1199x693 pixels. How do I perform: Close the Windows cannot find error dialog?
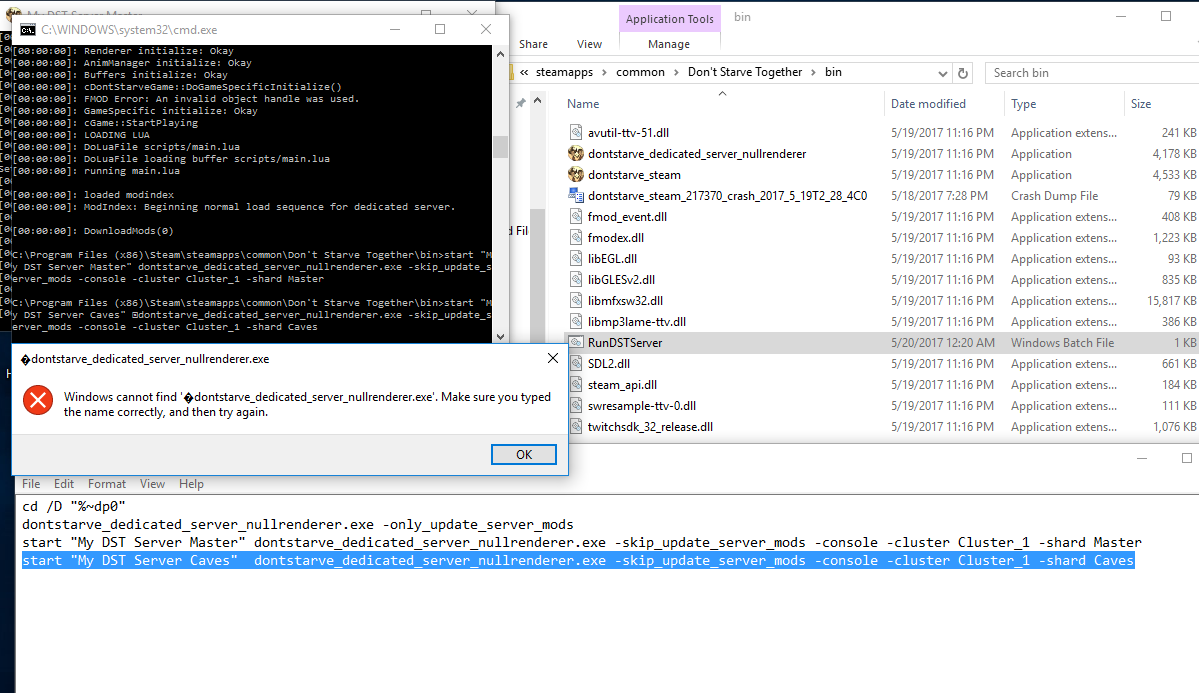click(x=553, y=358)
